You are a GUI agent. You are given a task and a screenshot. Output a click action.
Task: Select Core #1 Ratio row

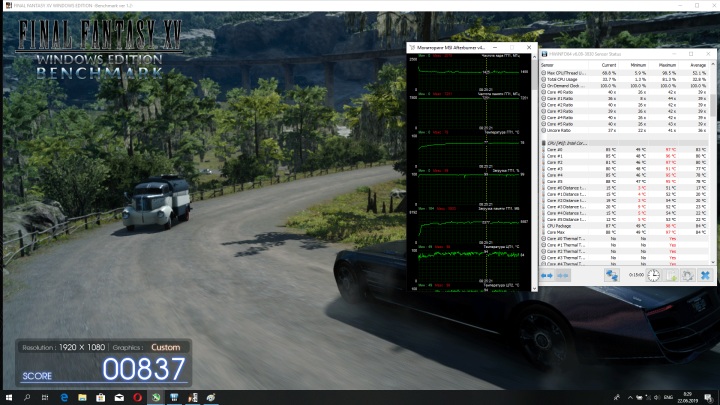click(624, 99)
